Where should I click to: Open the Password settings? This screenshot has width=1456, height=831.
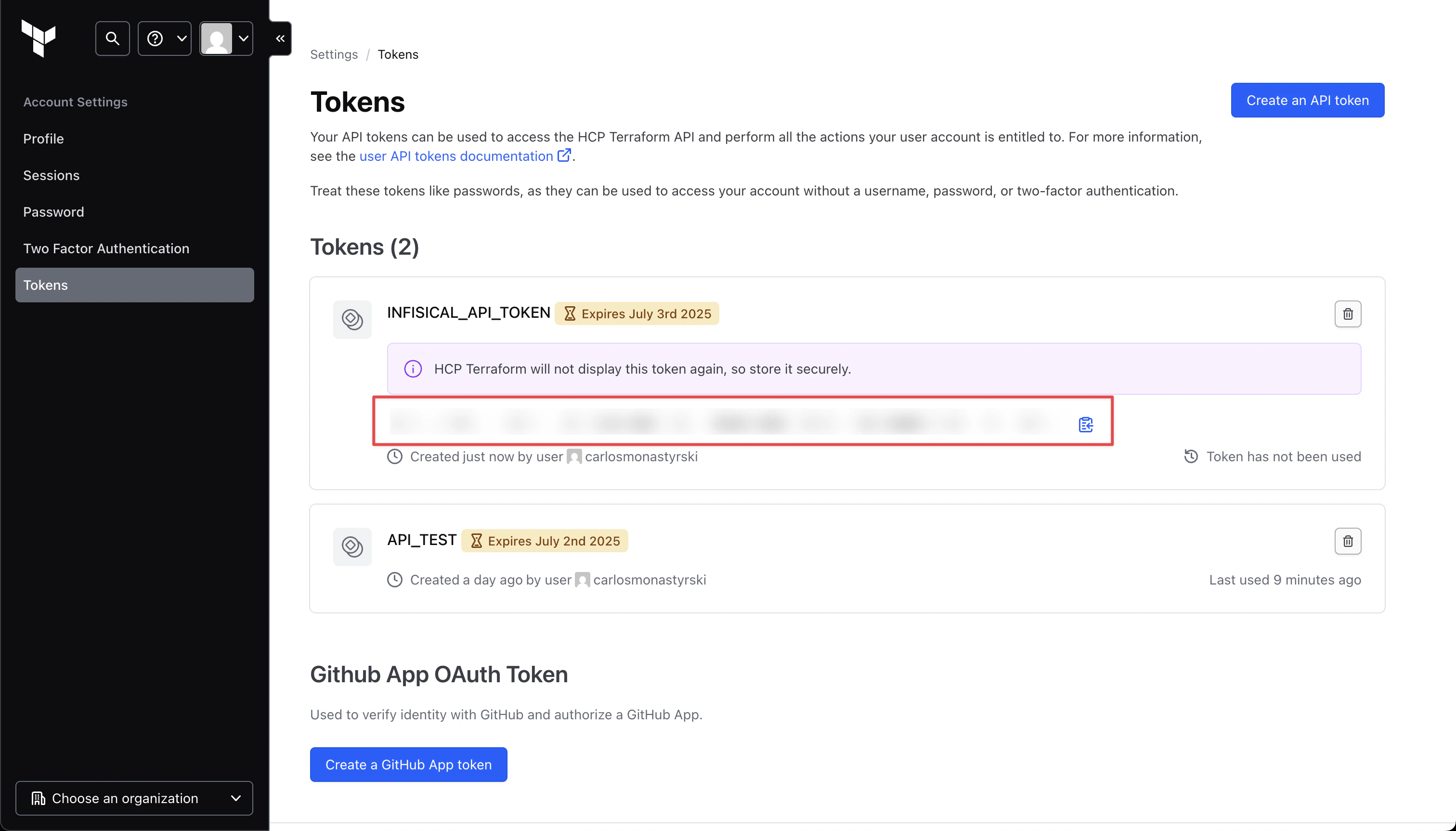coord(53,212)
